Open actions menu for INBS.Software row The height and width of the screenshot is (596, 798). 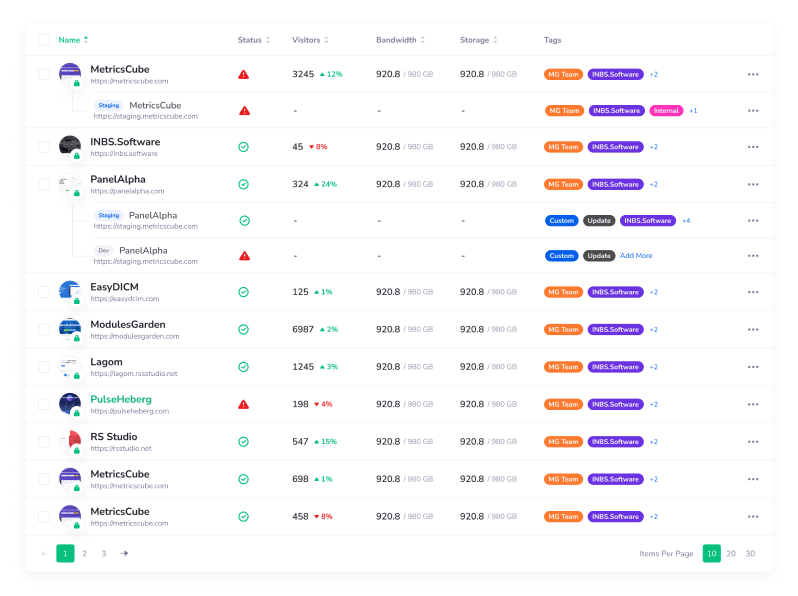point(753,147)
